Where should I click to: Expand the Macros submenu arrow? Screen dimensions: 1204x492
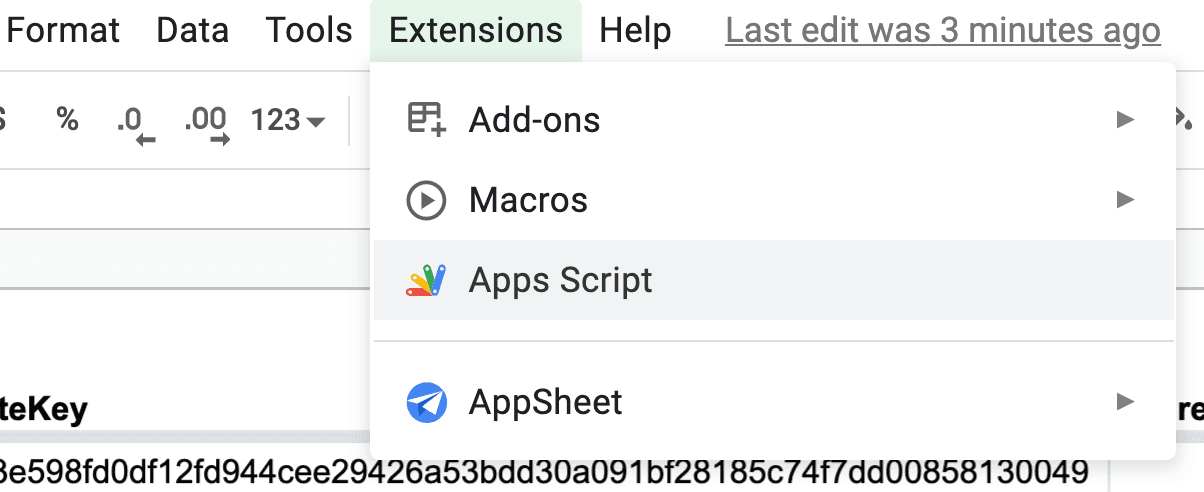tap(1126, 199)
